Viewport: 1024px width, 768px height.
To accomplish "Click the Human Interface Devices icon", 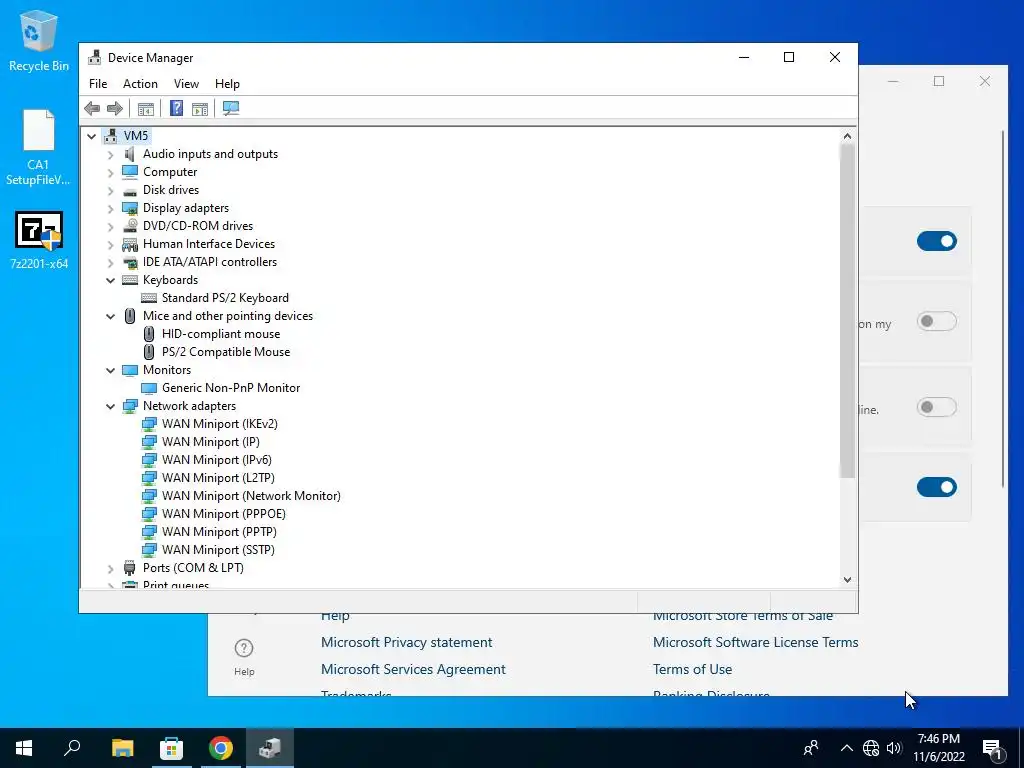I will [x=130, y=244].
